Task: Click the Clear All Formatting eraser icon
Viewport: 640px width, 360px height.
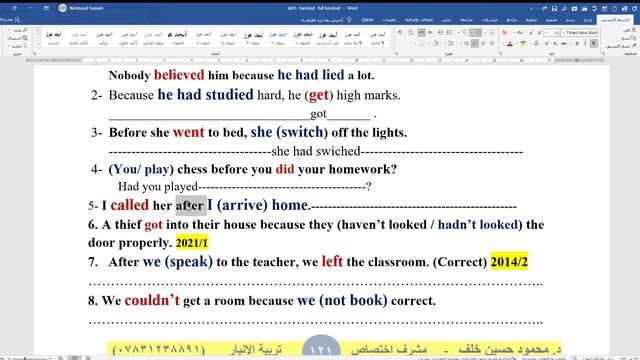Action: (x=504, y=32)
